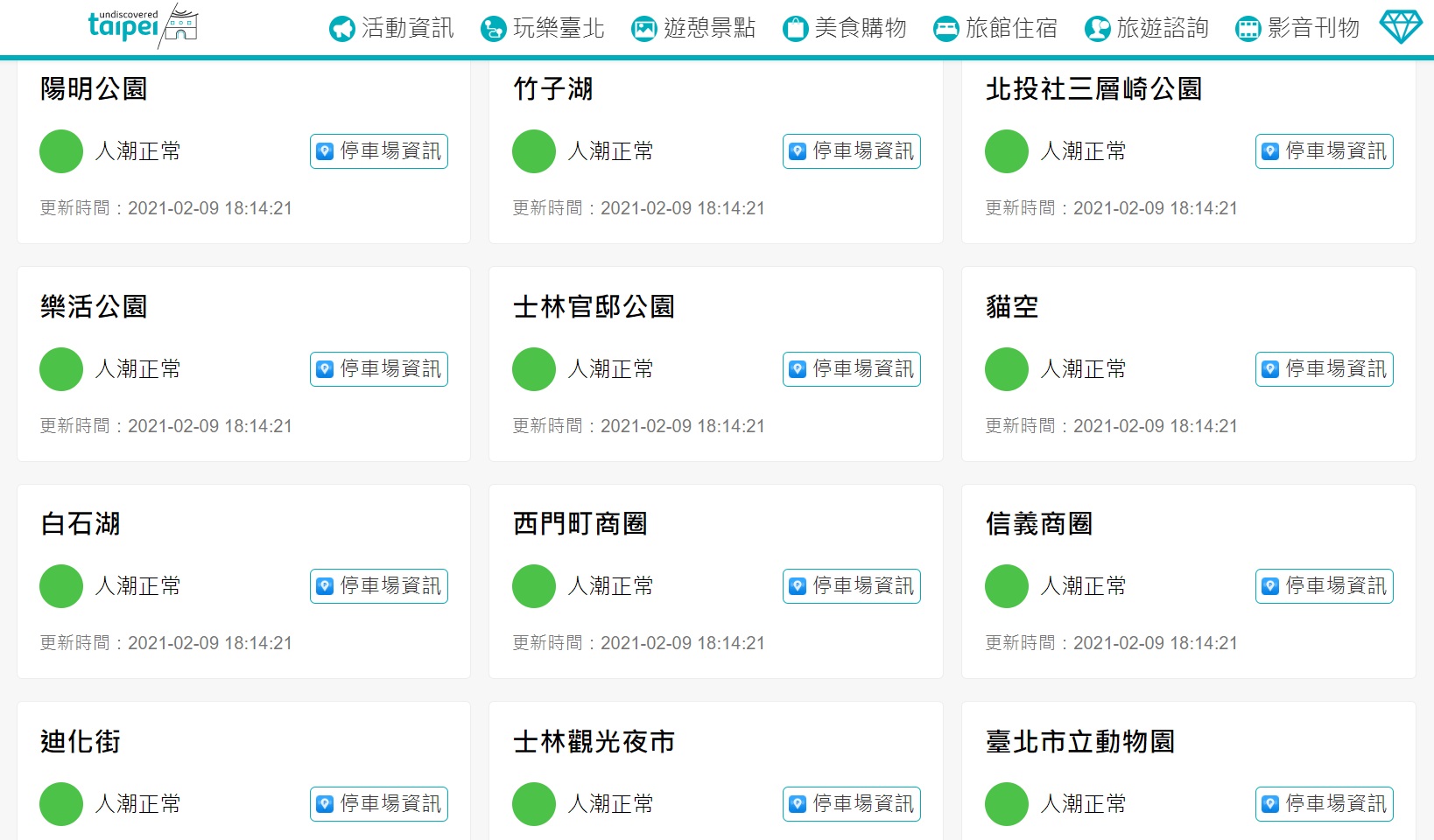
Task: Click the green status dot for 西門町商圈
Action: pos(534,586)
